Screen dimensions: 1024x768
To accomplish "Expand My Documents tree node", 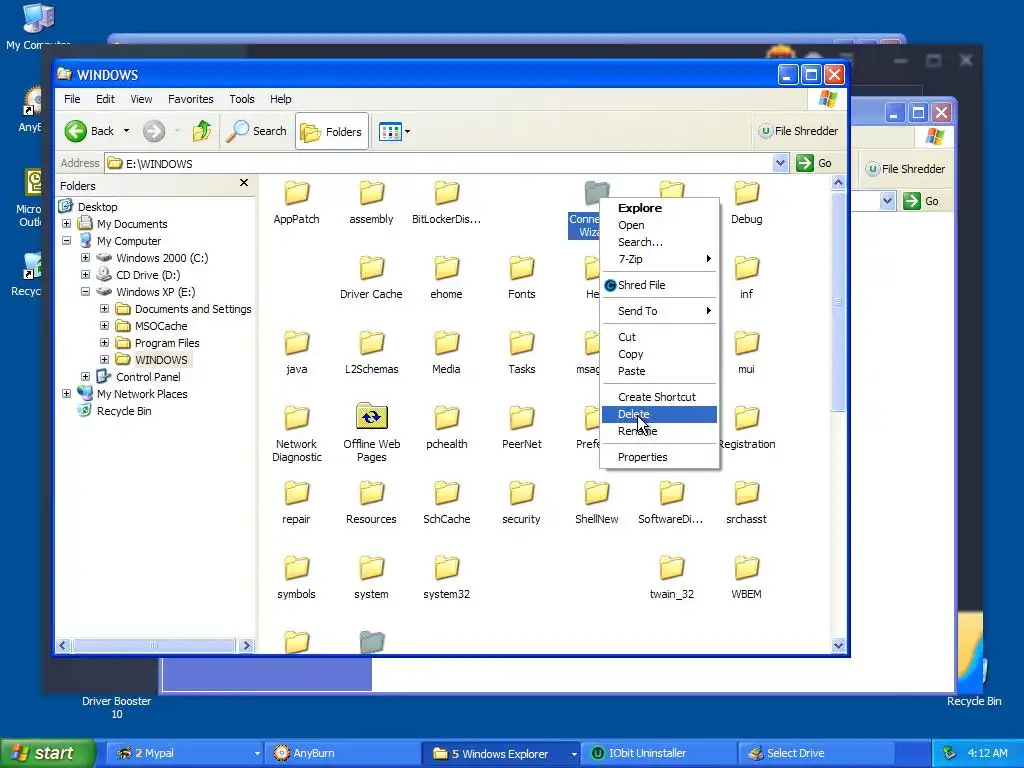I will [x=67, y=223].
